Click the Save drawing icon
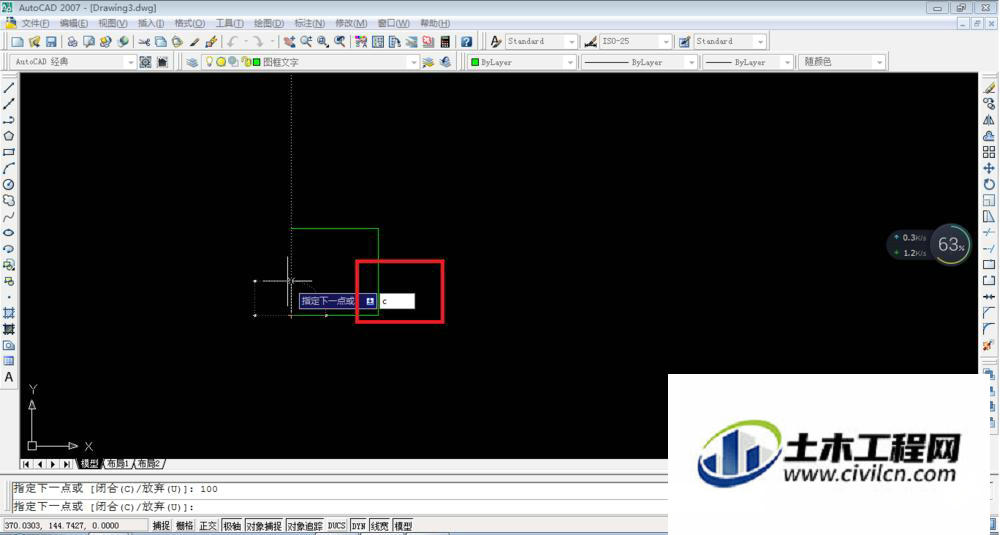This screenshot has height=535, width=1000. [51, 41]
